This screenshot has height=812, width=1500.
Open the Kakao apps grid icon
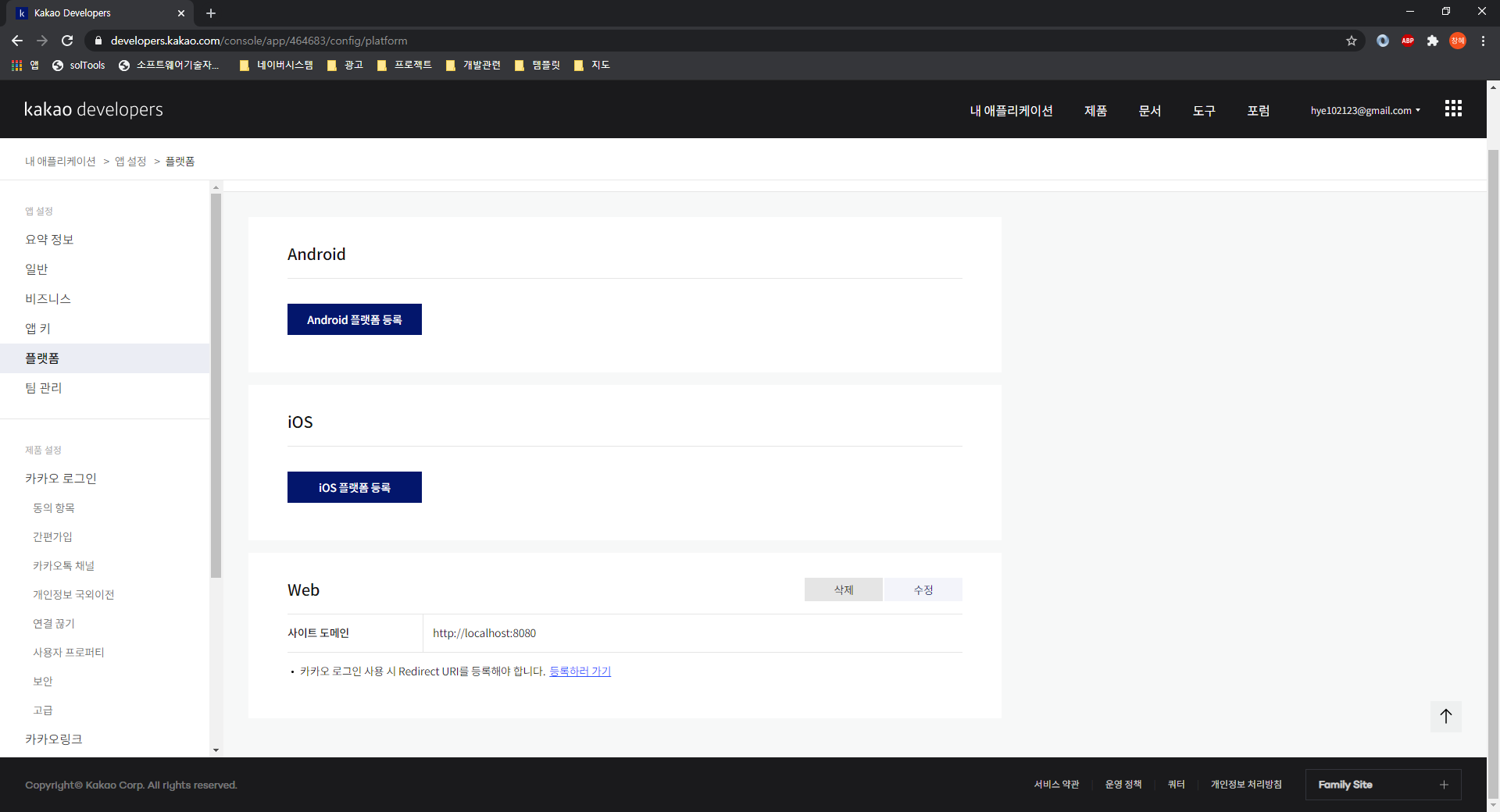tap(1453, 109)
